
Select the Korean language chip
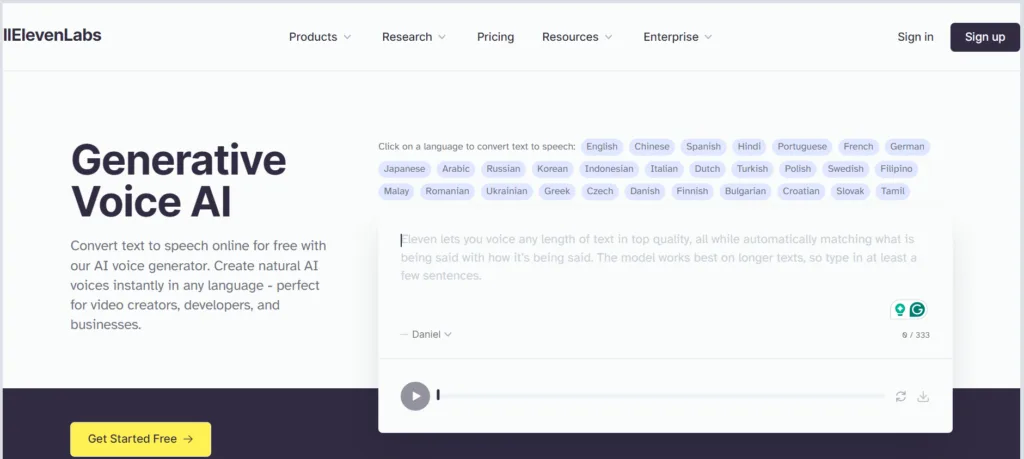pyautogui.click(x=552, y=169)
